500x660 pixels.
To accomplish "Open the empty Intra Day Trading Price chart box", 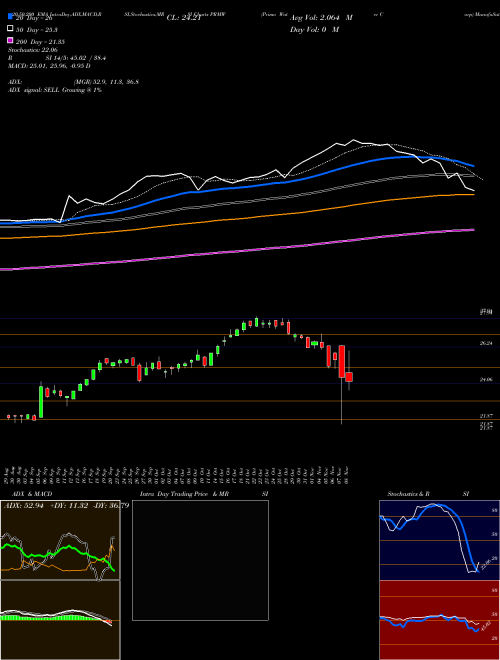I will click(x=200, y=560).
